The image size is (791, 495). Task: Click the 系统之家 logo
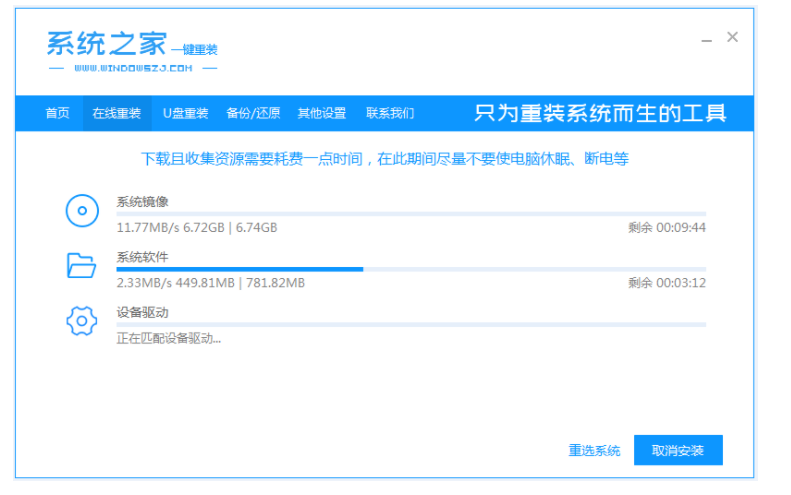pos(107,45)
